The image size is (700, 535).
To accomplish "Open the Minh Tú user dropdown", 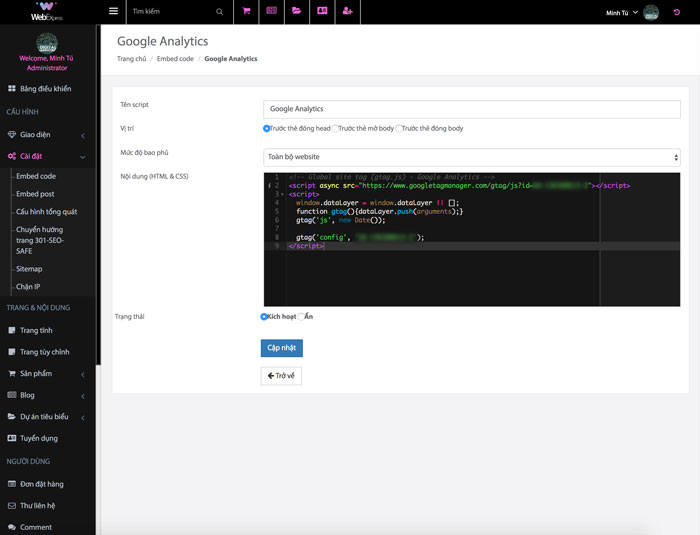I will 622,13.
